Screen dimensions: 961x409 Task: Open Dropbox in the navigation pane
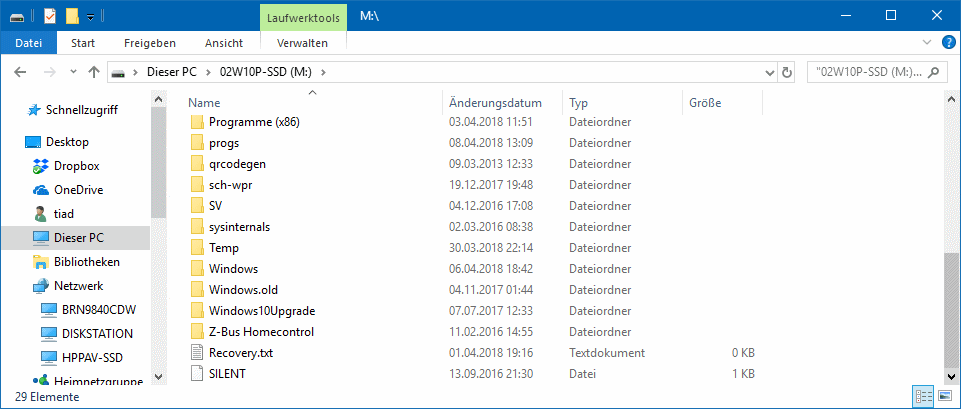(x=76, y=166)
